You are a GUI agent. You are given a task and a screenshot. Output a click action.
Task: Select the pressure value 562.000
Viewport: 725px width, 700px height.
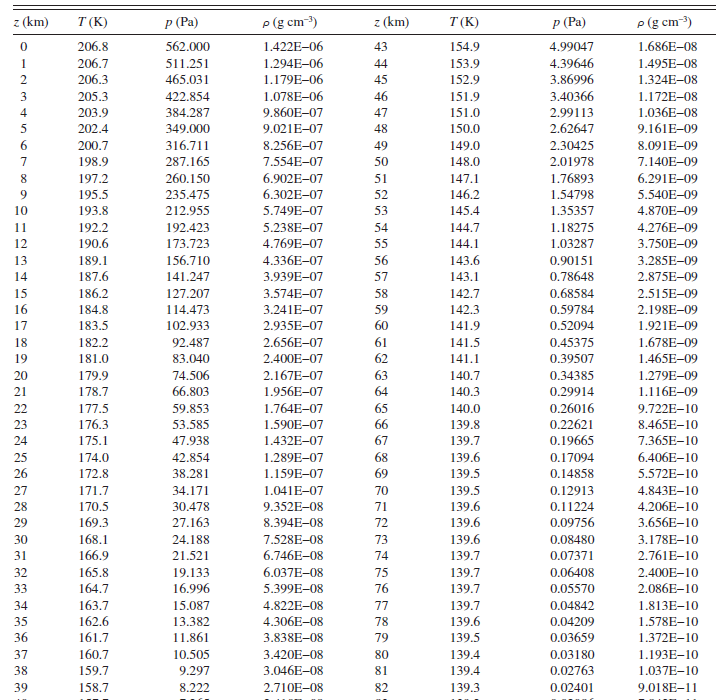click(188, 47)
